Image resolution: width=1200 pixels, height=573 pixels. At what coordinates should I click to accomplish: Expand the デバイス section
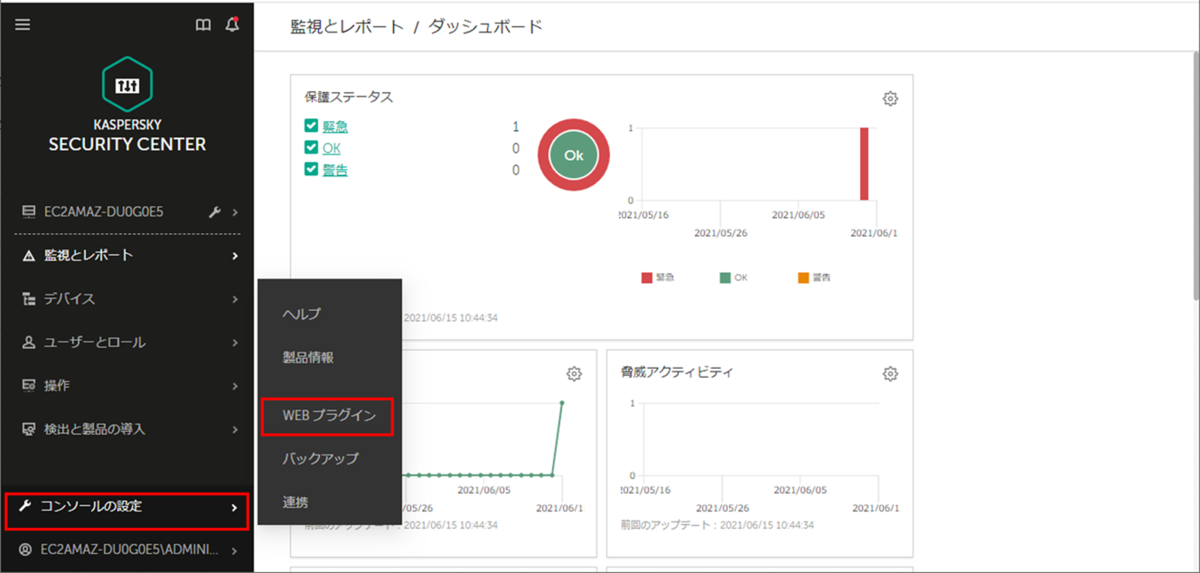pos(235,299)
